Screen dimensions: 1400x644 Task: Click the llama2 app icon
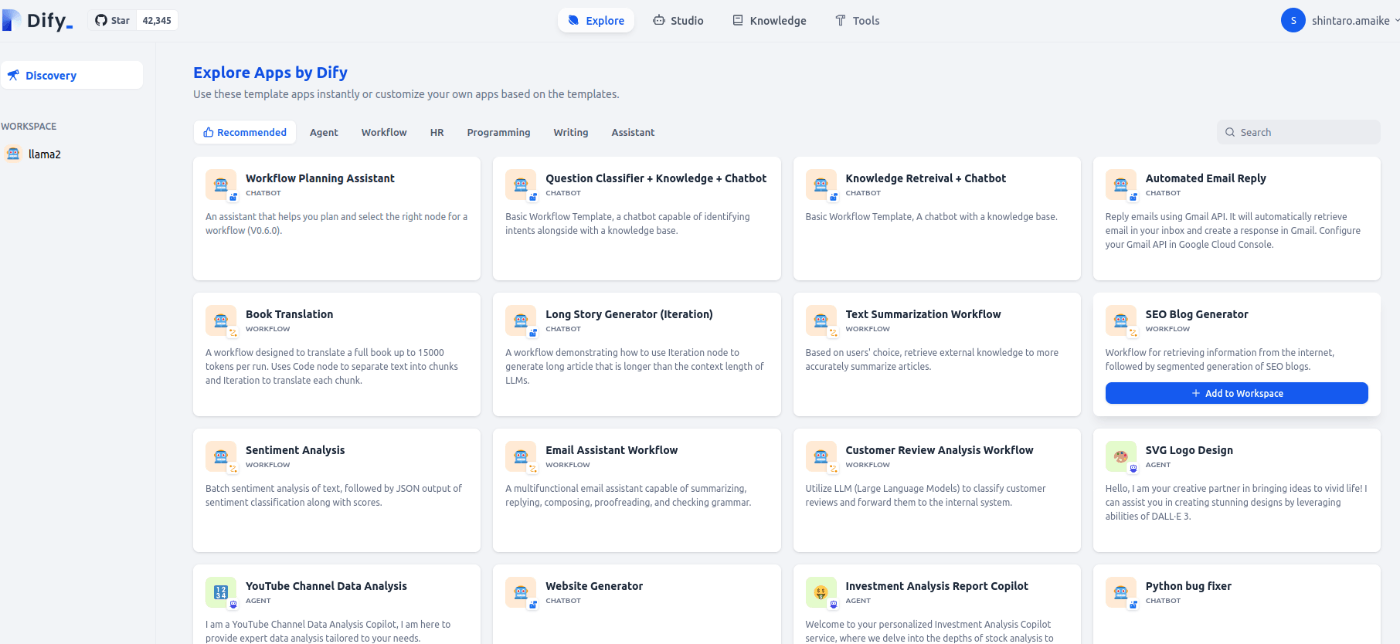[x=13, y=154]
